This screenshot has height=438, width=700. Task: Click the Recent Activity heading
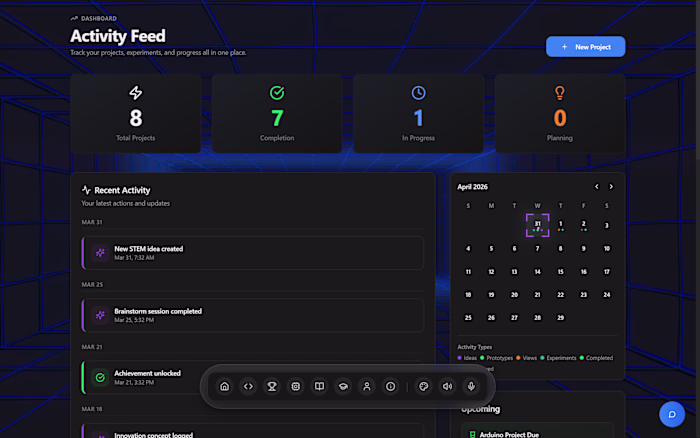tap(122, 190)
